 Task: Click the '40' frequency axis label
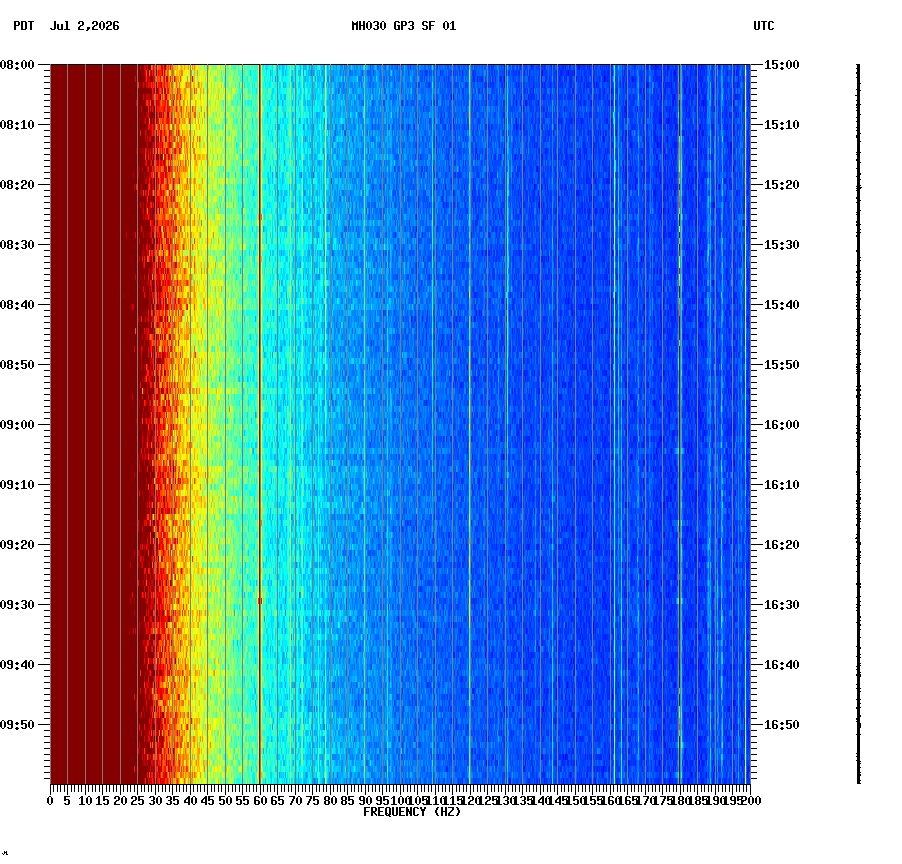tap(190, 801)
